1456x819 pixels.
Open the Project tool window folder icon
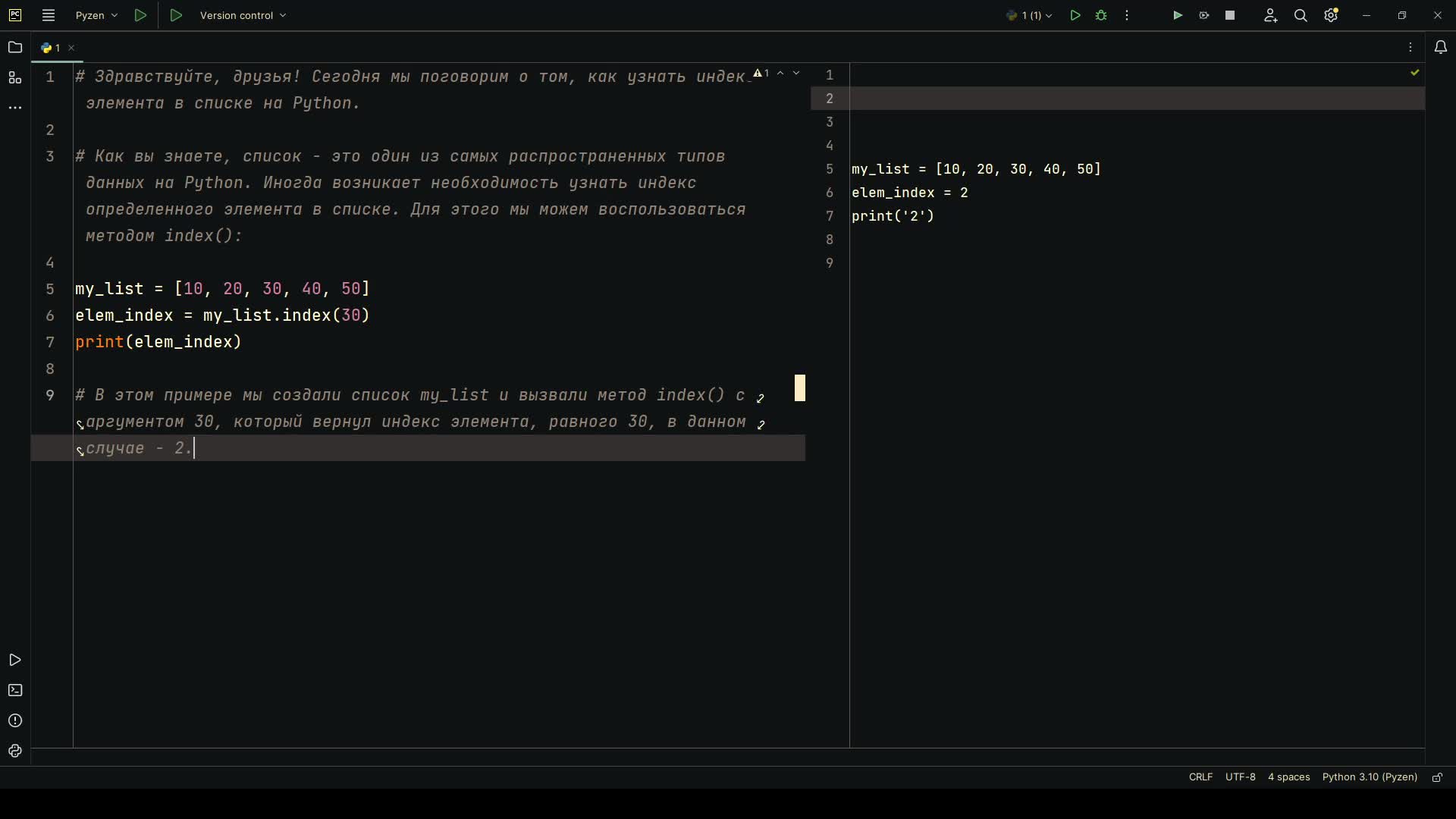pos(14,48)
